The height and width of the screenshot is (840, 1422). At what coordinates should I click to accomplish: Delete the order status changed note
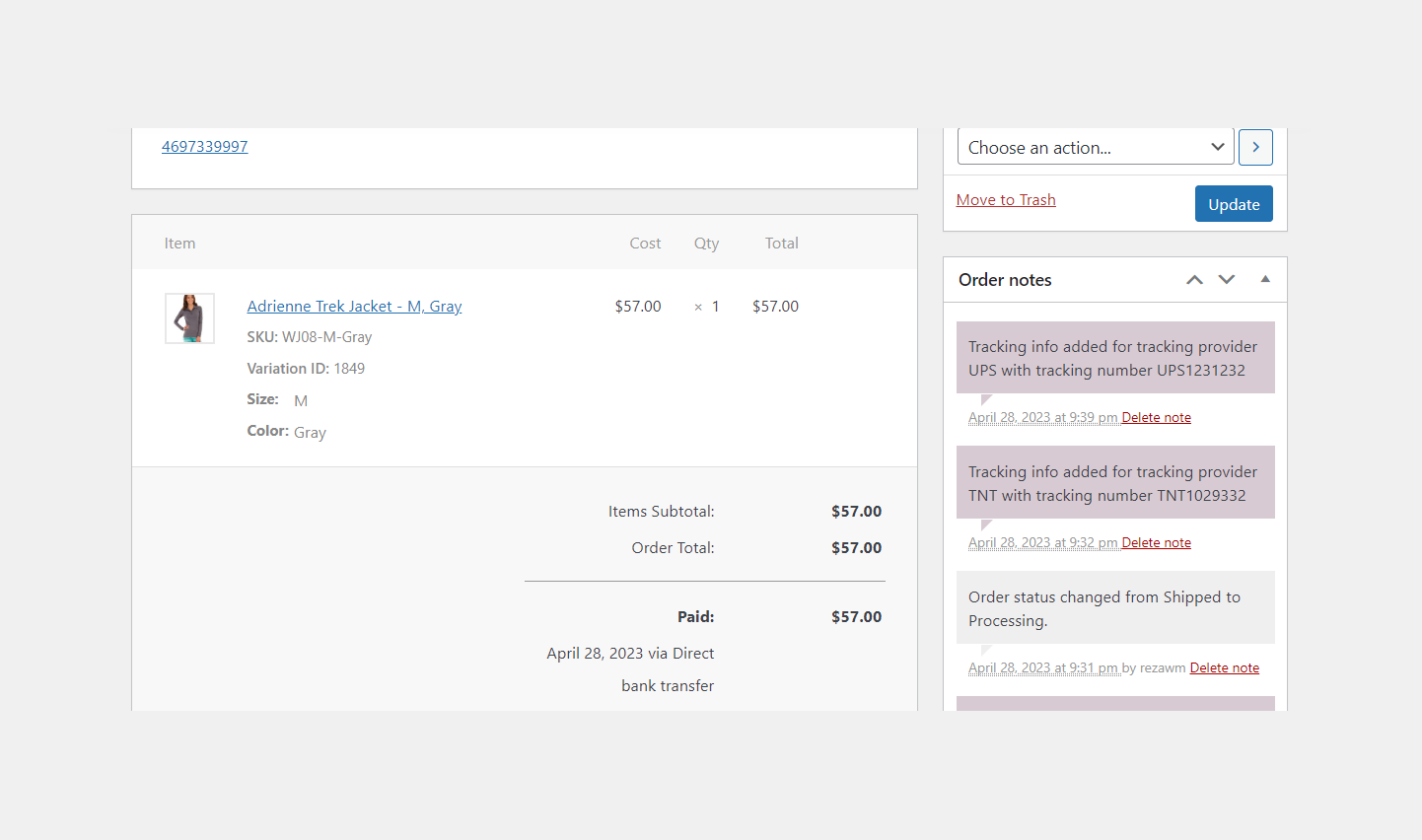coord(1225,668)
